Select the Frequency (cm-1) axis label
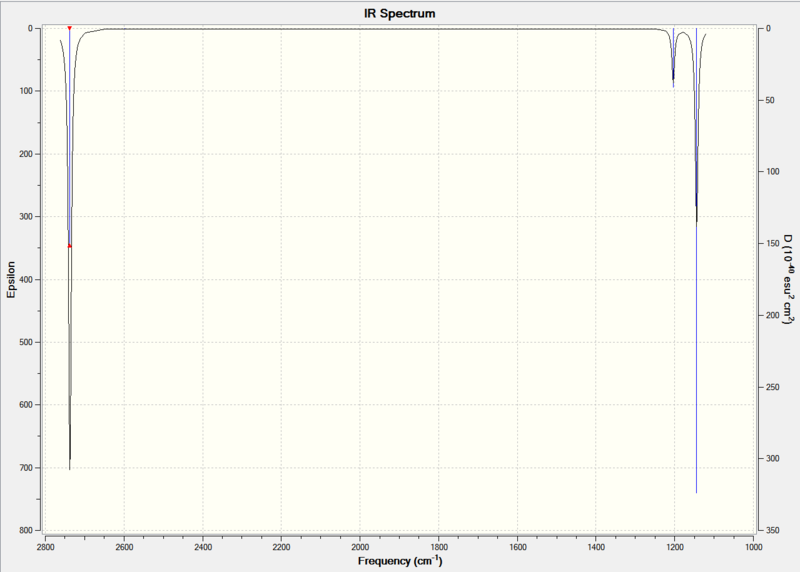Image resolution: width=800 pixels, height=572 pixels. (400, 561)
